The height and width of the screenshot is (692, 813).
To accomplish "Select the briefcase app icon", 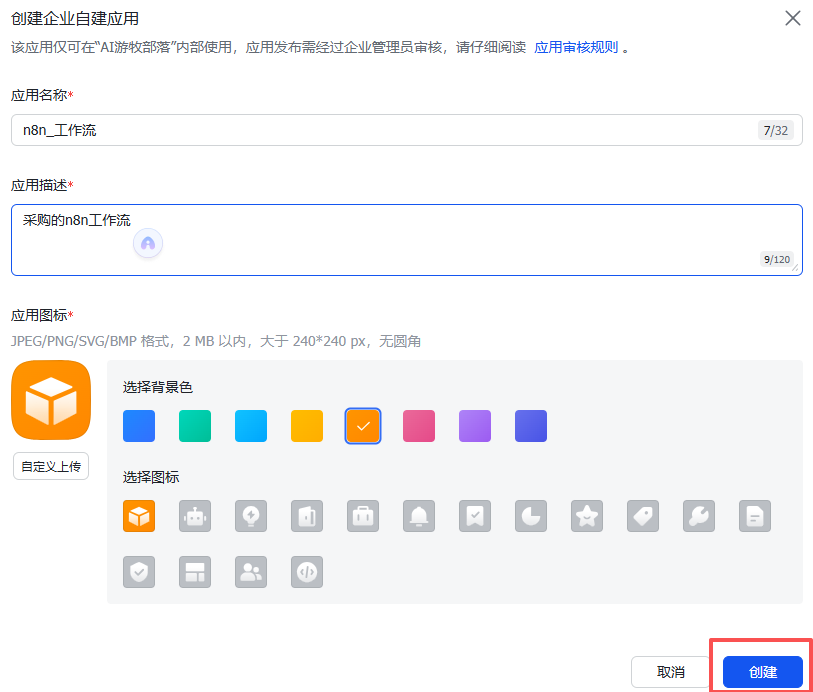I will click(x=363, y=516).
